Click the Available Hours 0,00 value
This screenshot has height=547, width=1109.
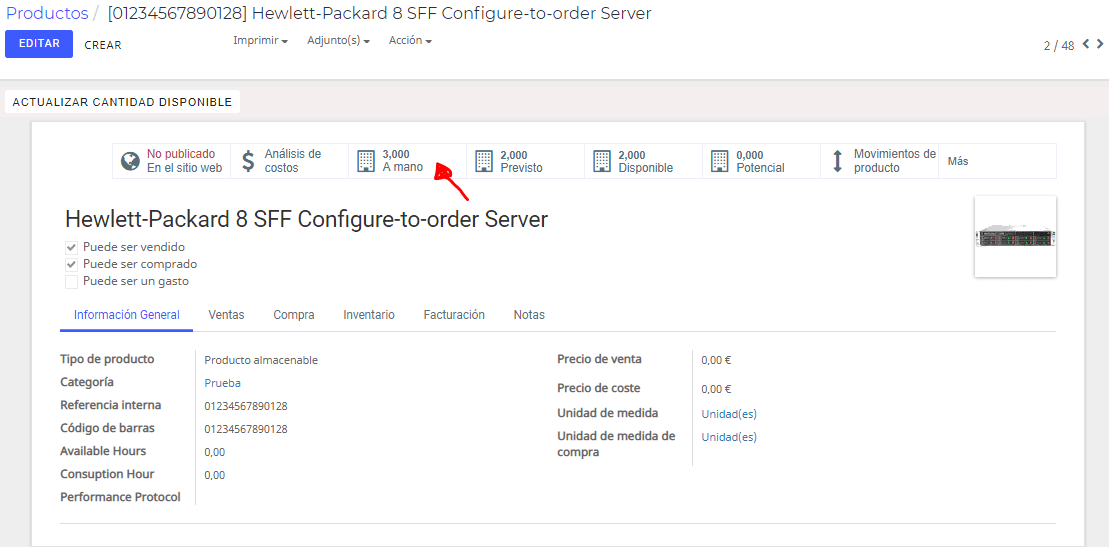[x=215, y=452]
